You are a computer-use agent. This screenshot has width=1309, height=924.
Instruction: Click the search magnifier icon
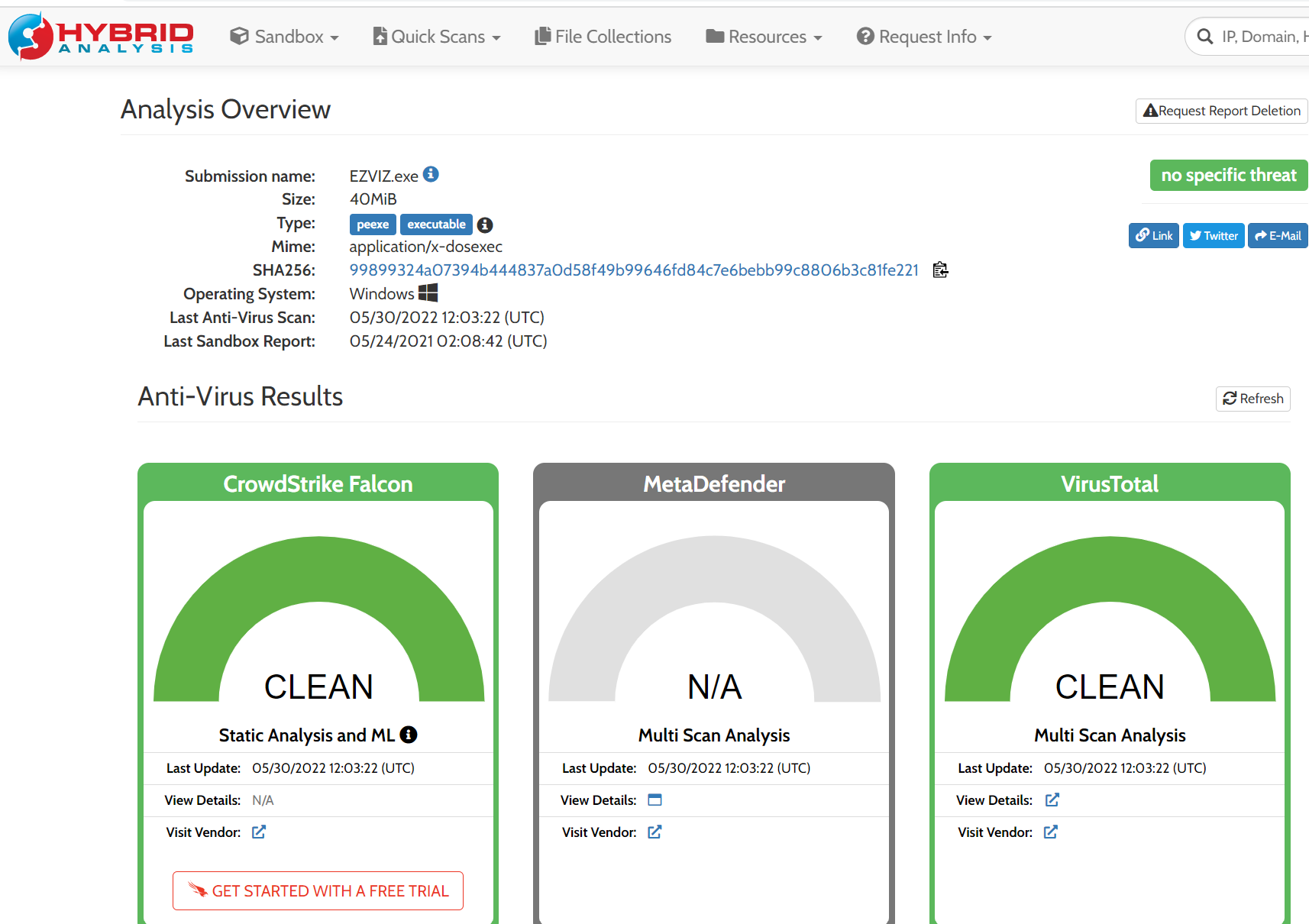[x=1205, y=37]
